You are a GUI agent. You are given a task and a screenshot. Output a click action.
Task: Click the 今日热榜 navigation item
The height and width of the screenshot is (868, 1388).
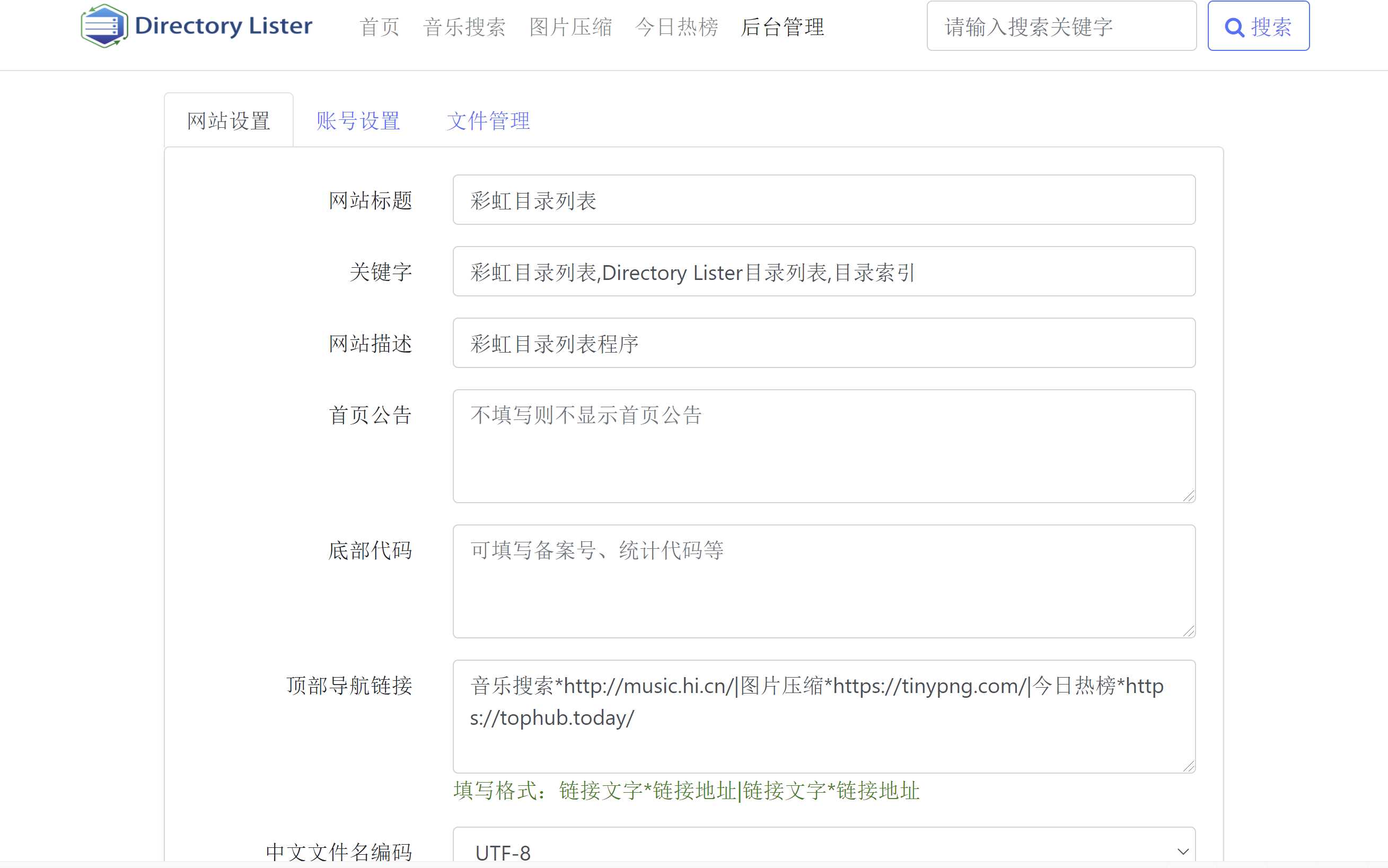677,28
